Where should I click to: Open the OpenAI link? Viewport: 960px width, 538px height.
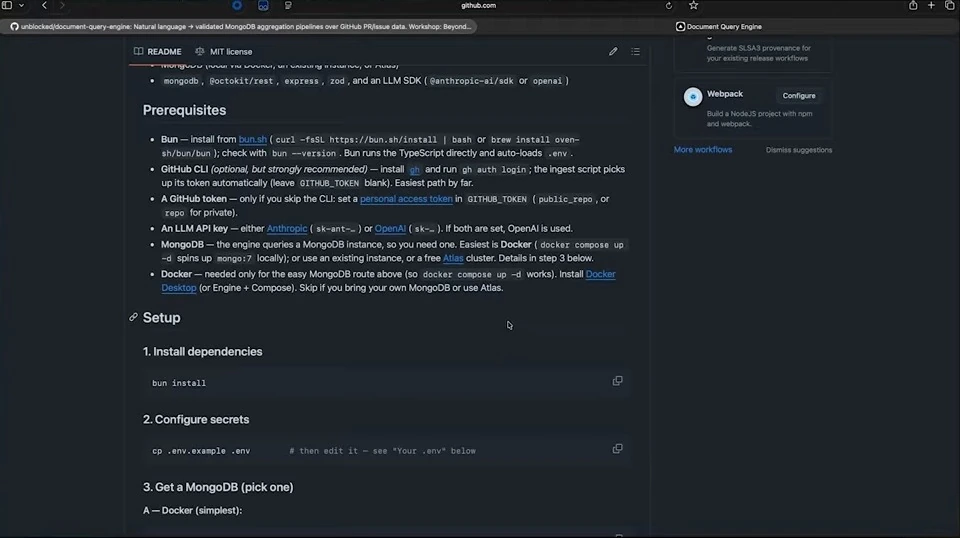tap(390, 228)
